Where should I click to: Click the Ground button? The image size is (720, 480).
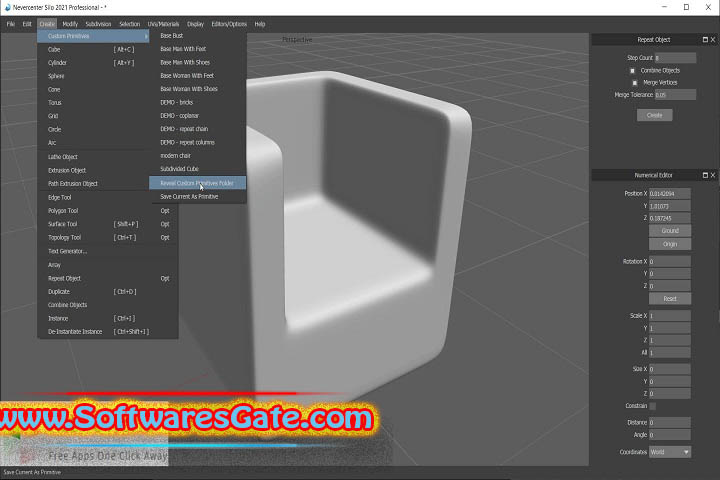pos(669,231)
